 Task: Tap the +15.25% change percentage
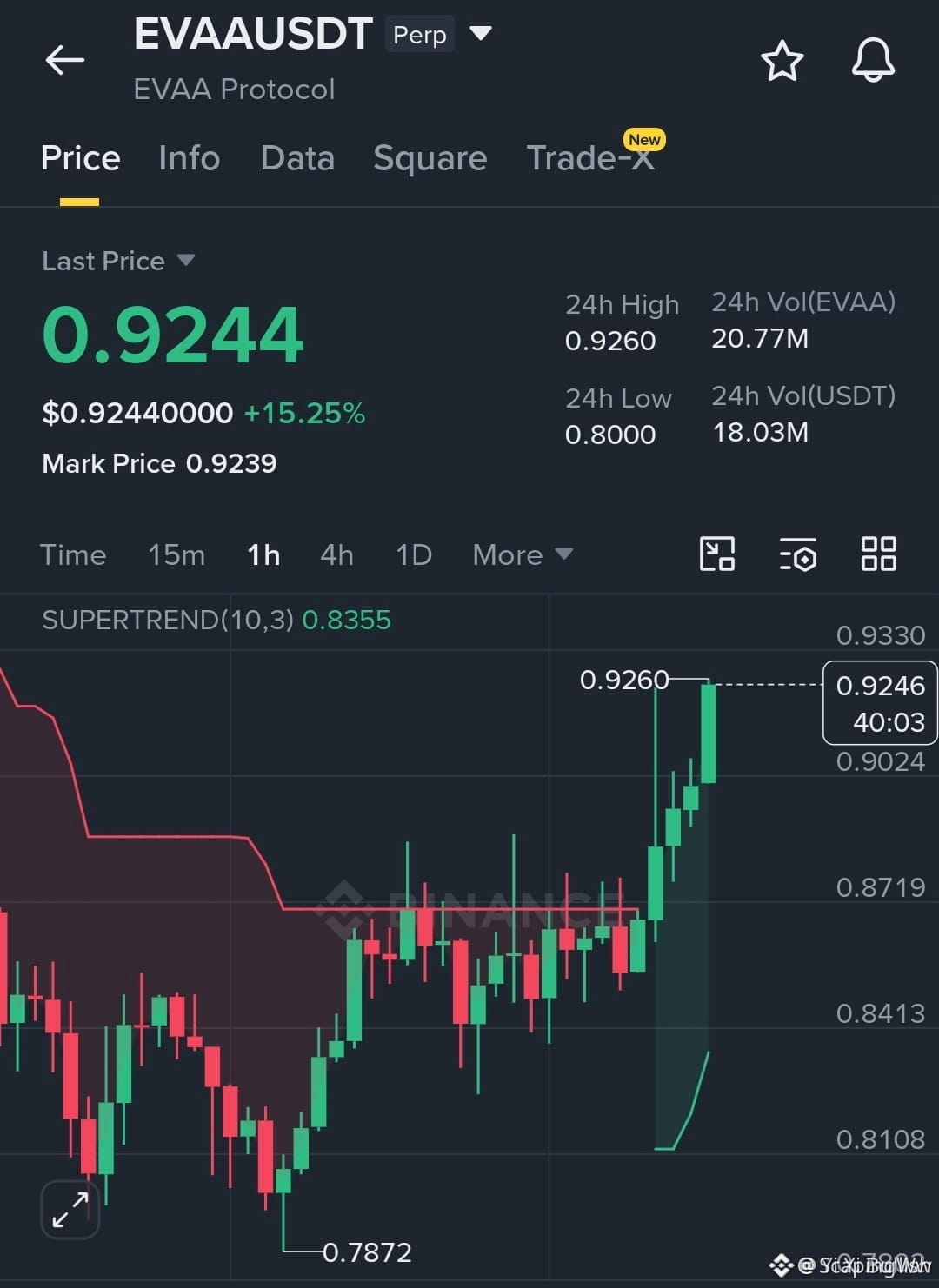pyautogui.click(x=304, y=413)
